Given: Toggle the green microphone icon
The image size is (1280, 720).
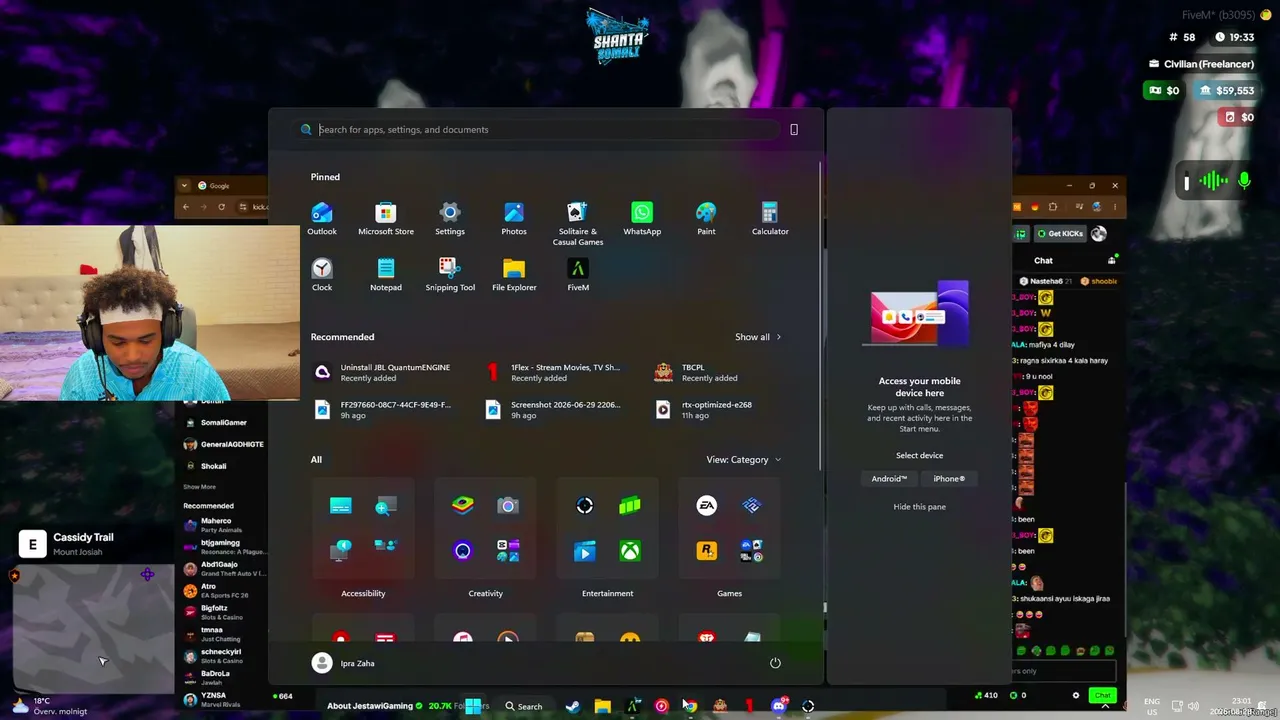Looking at the screenshot, I should click(x=1244, y=181).
